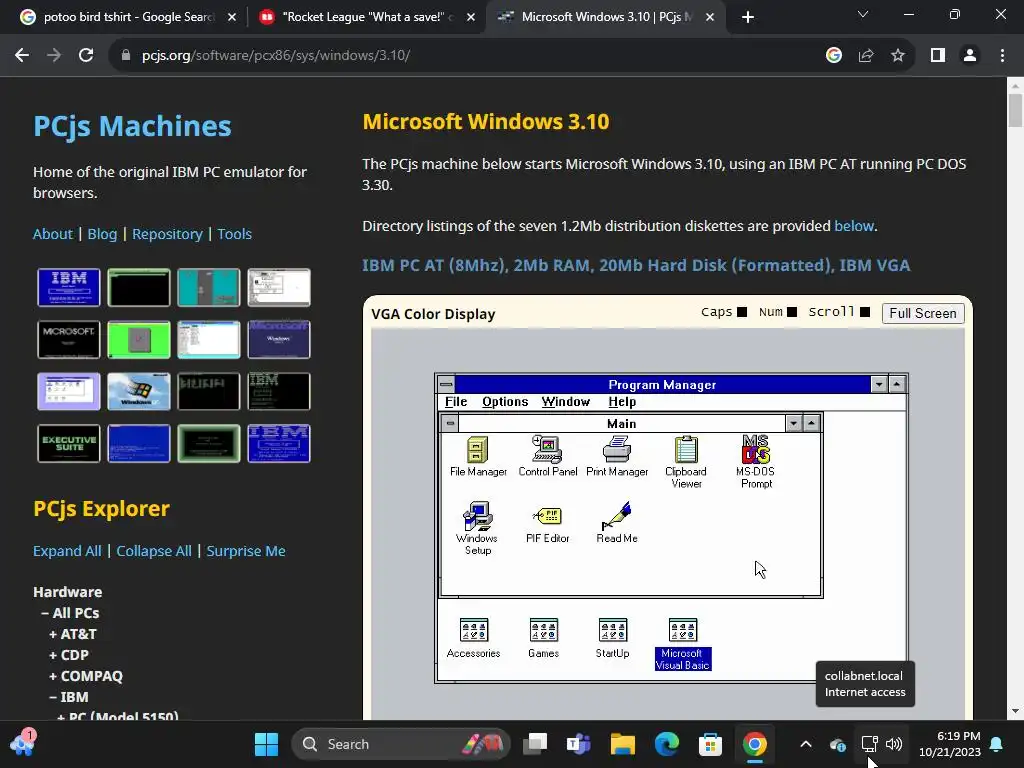Collapse the All PCs tree item
This screenshot has height=768, width=1024.
tap(70, 613)
